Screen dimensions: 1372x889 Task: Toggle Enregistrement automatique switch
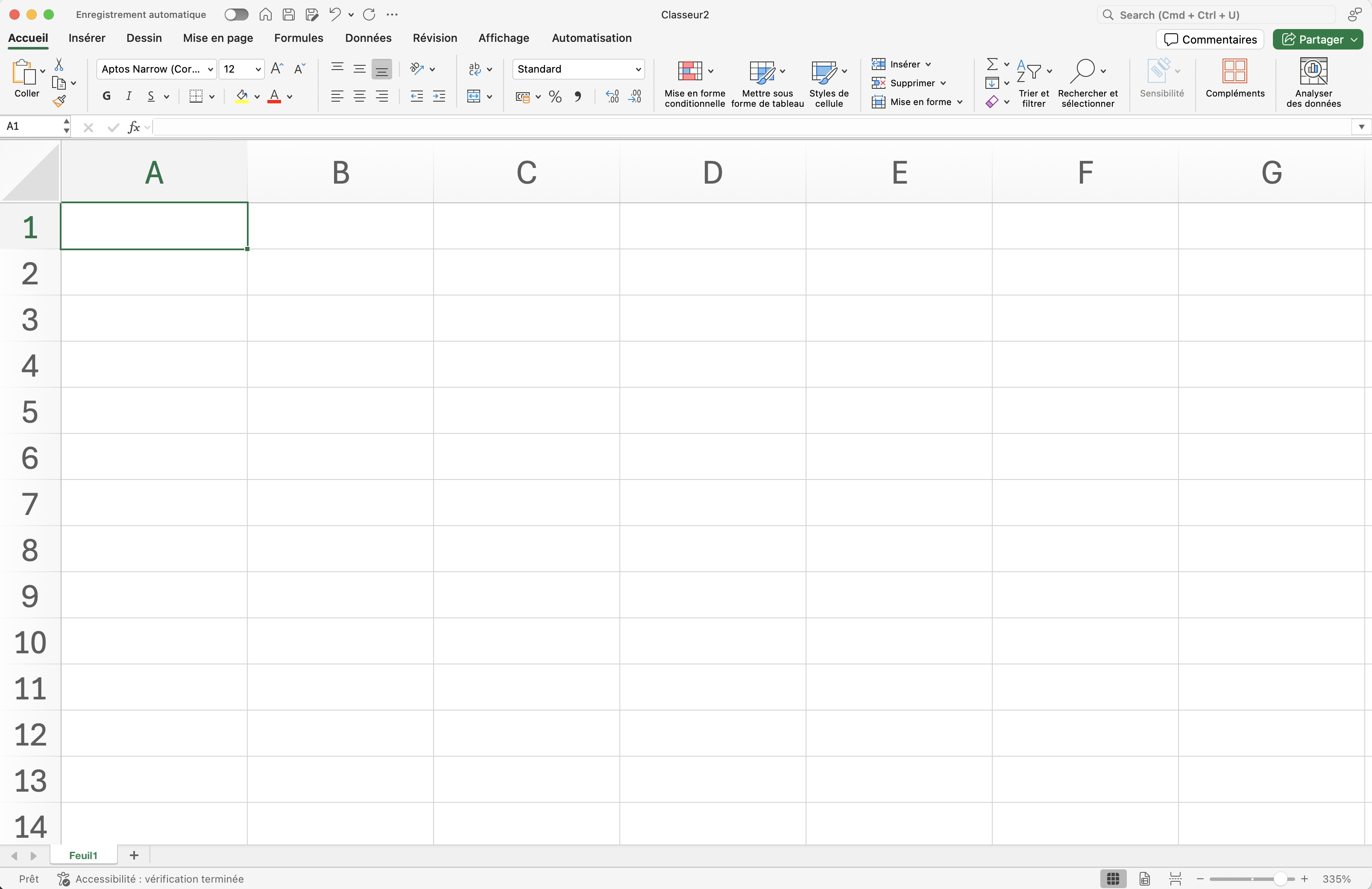[x=236, y=15]
